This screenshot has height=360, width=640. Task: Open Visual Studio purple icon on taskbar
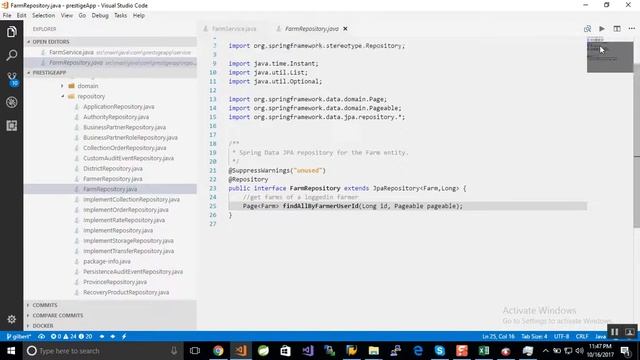[308, 351]
